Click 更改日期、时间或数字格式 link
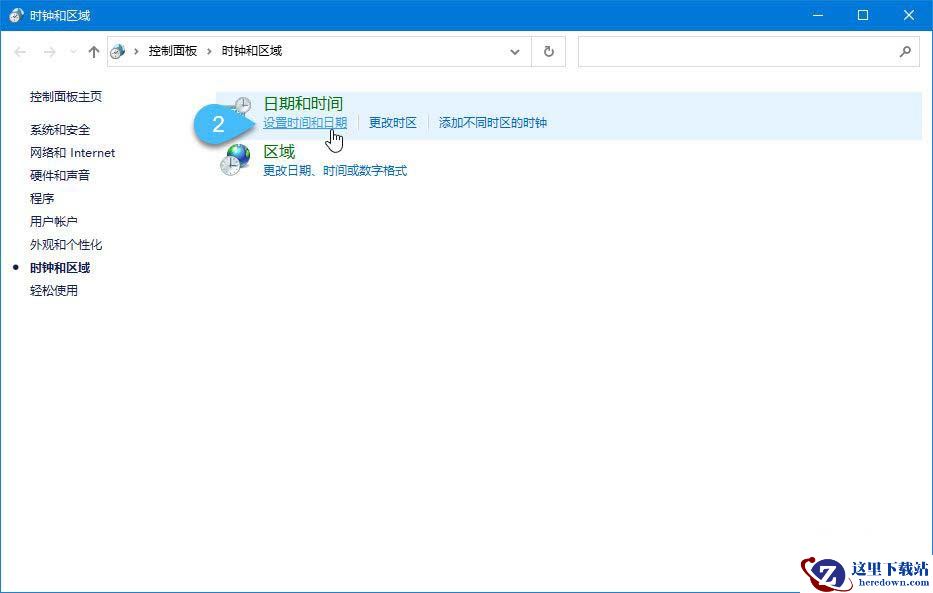 335,171
